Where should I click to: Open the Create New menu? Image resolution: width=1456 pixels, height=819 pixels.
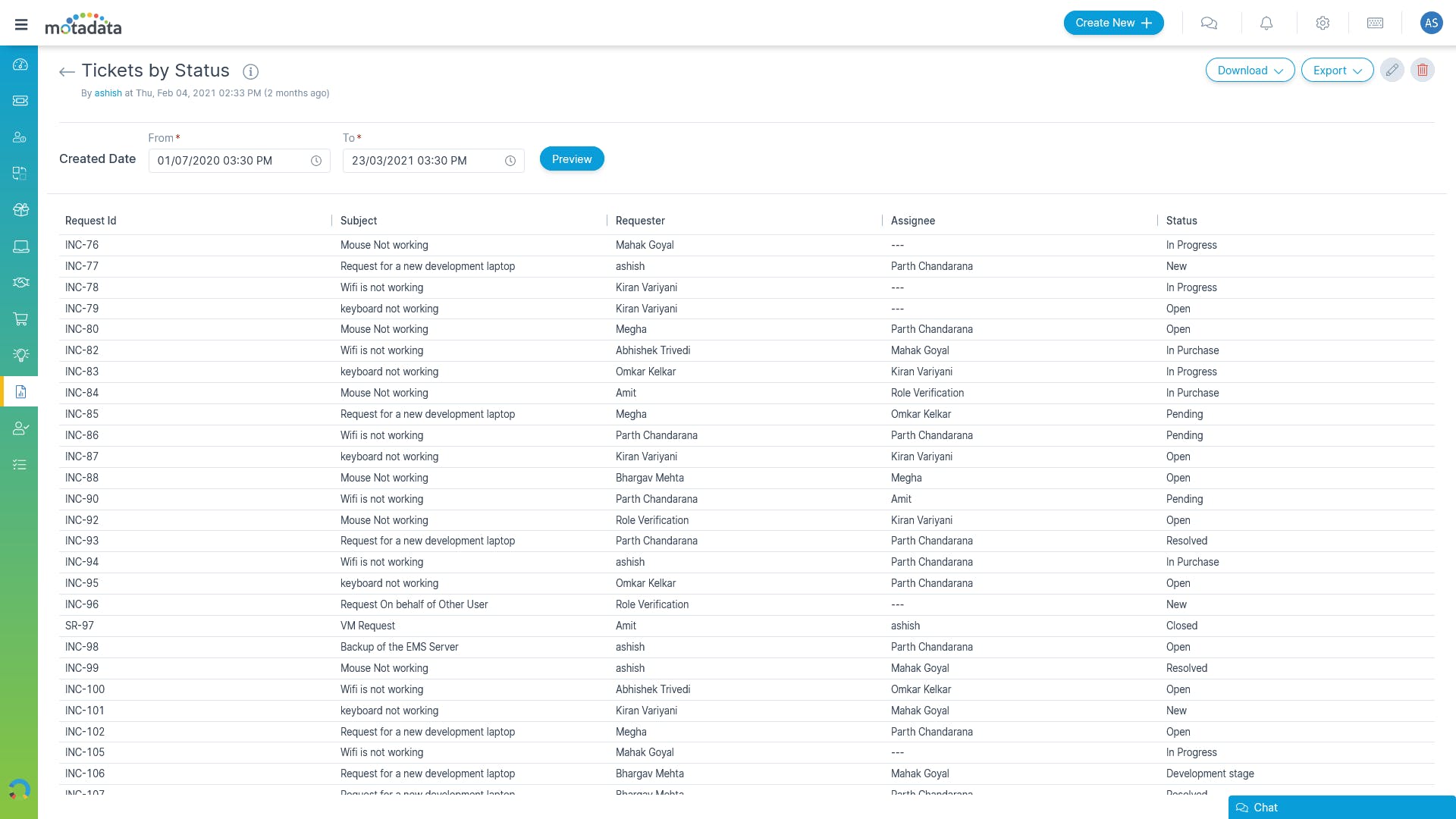click(1113, 23)
